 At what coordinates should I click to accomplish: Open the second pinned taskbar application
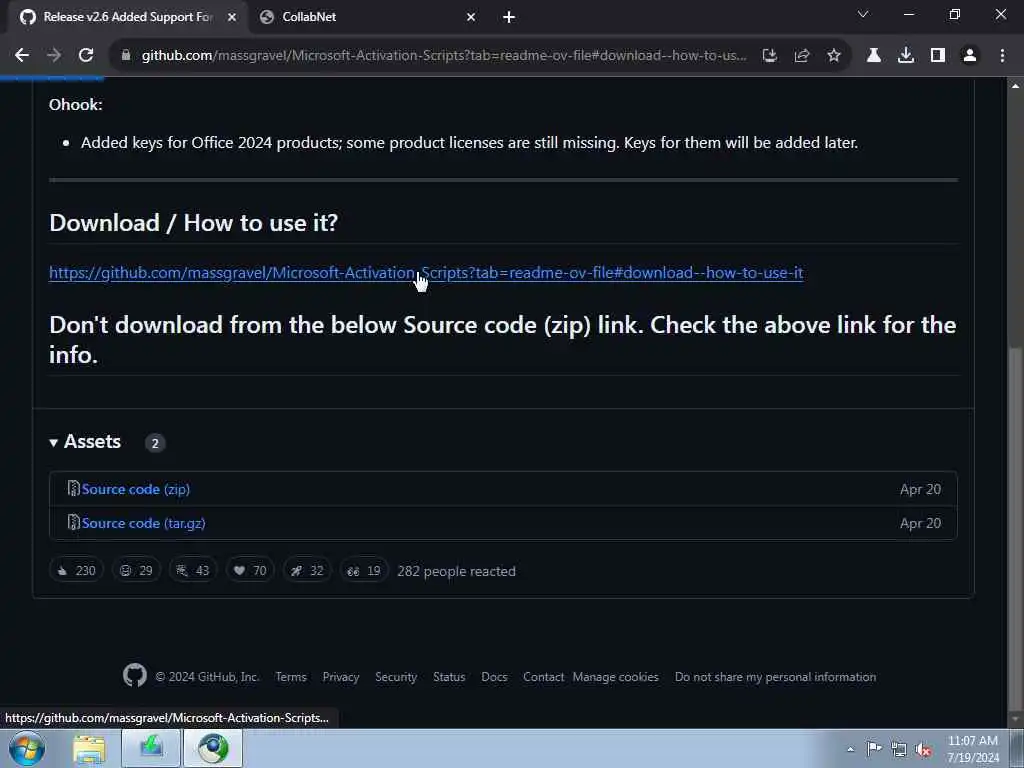pos(151,748)
